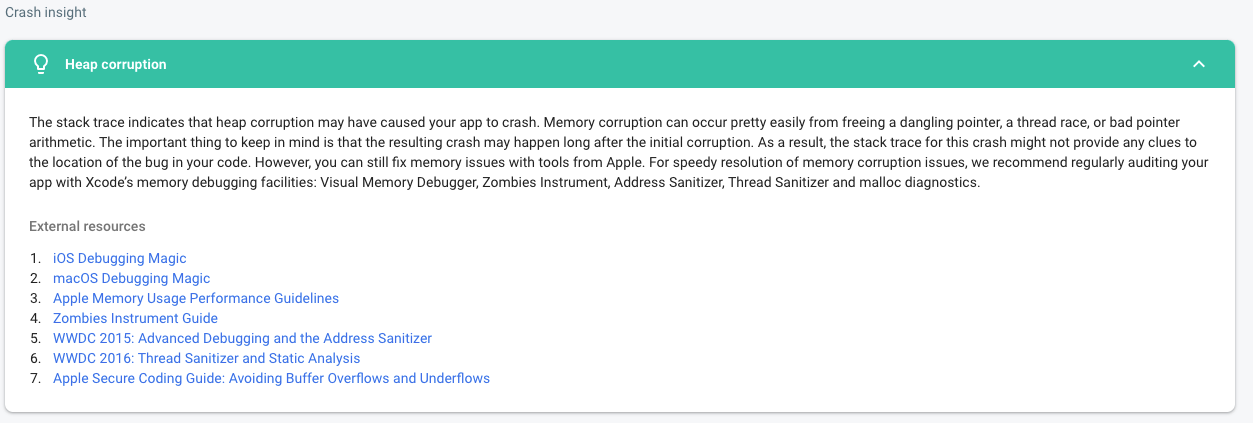
Task: Click the heap corruption description paragraph
Action: point(620,151)
